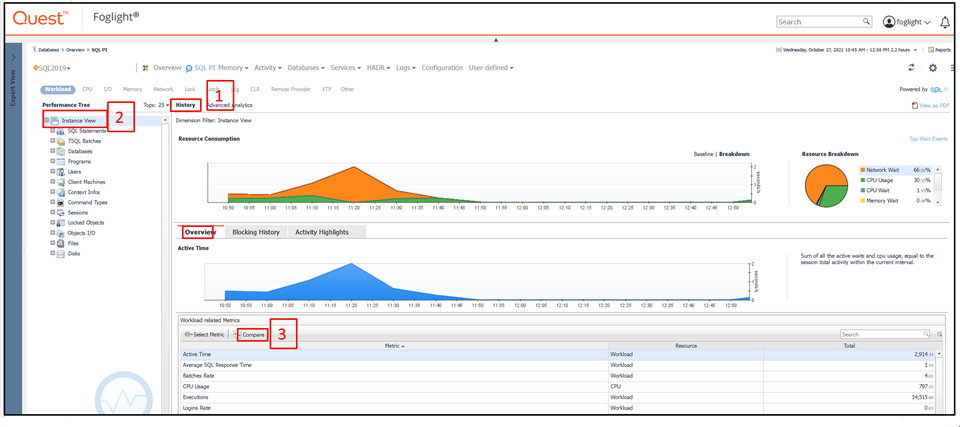Switch chart to Breakdown view
The height and width of the screenshot is (427, 960).
click(x=734, y=154)
